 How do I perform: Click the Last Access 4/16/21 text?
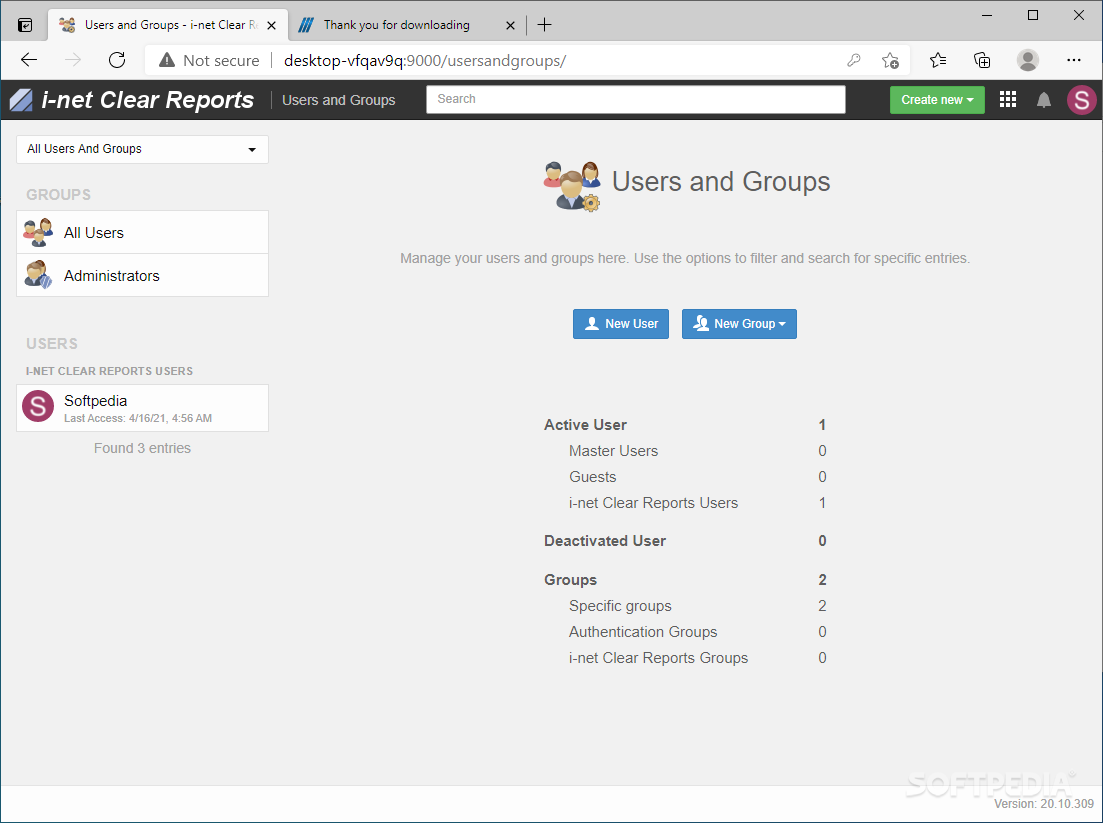[138, 418]
